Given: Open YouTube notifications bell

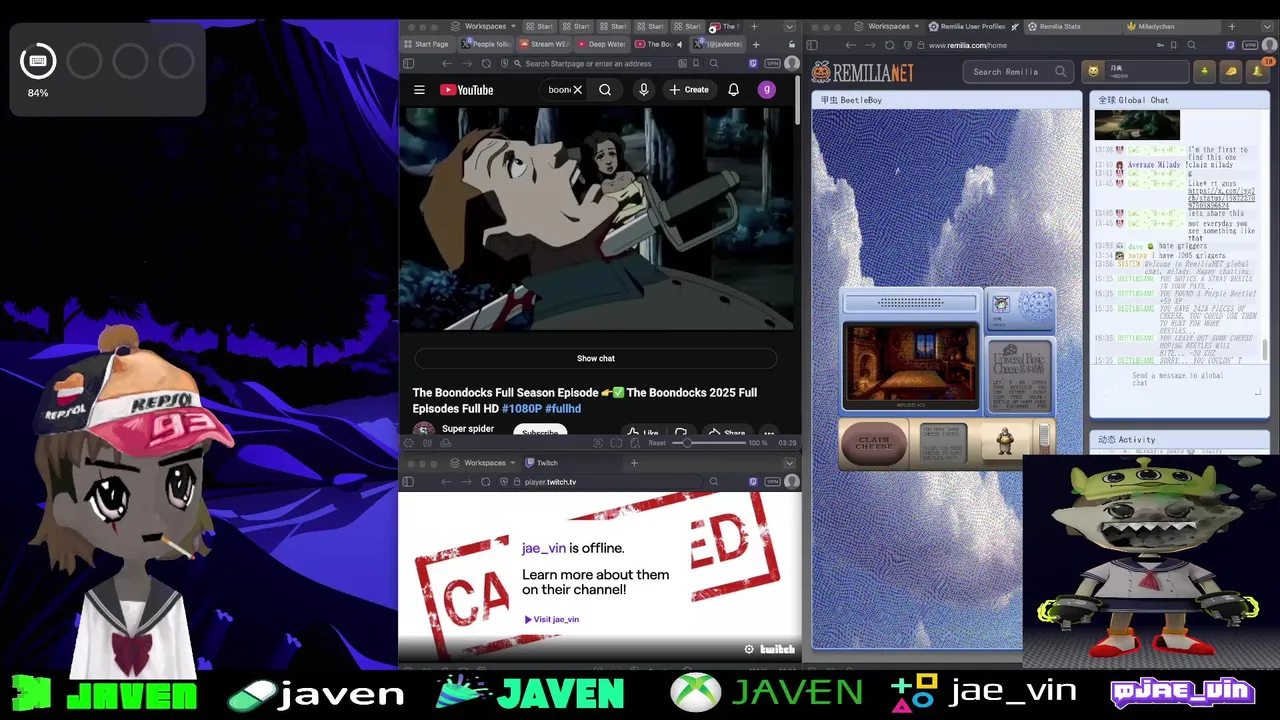Looking at the screenshot, I should [733, 90].
